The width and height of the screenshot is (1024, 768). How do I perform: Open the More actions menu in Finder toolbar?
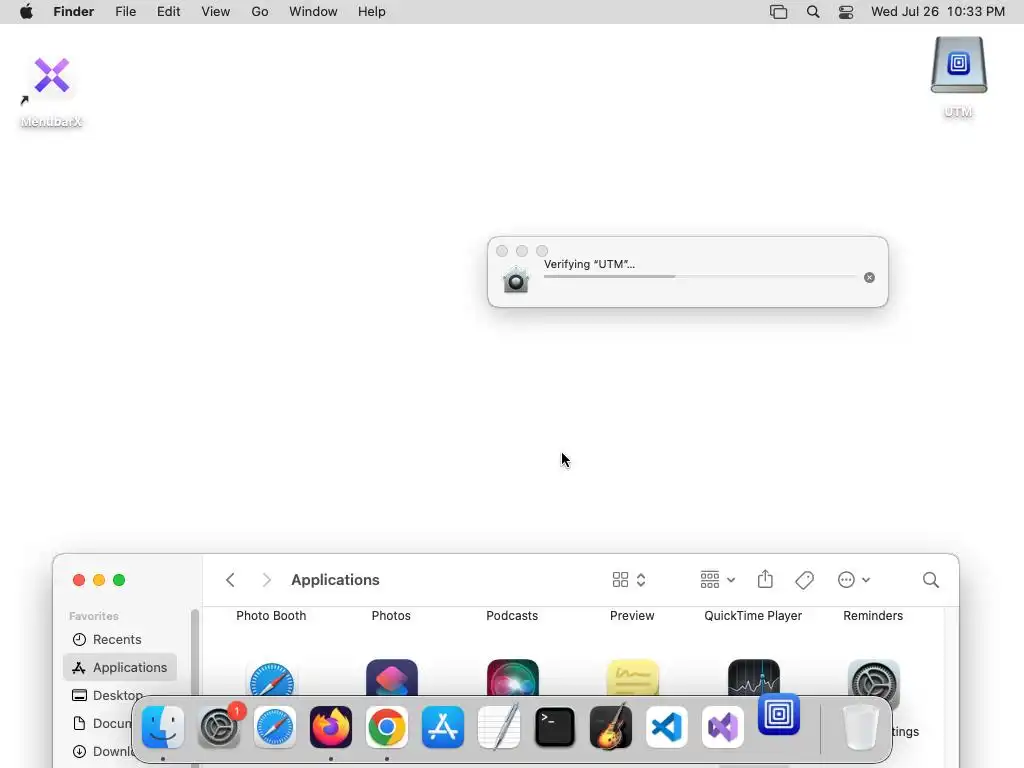(x=854, y=580)
